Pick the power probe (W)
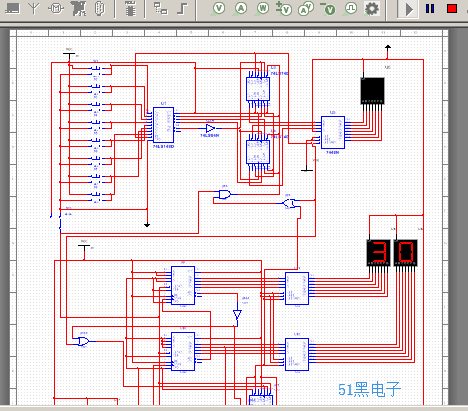The height and width of the screenshot is (411, 468). point(263,9)
